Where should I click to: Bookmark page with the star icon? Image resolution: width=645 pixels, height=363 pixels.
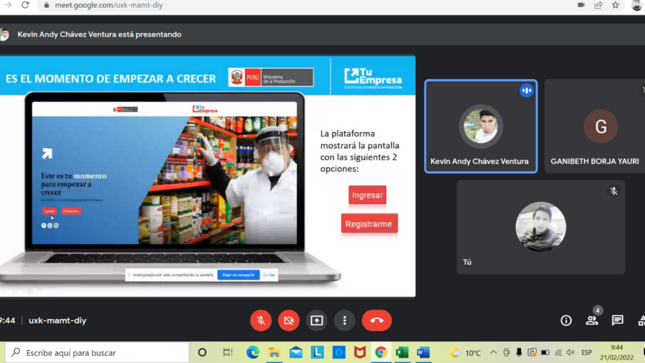(x=615, y=5)
